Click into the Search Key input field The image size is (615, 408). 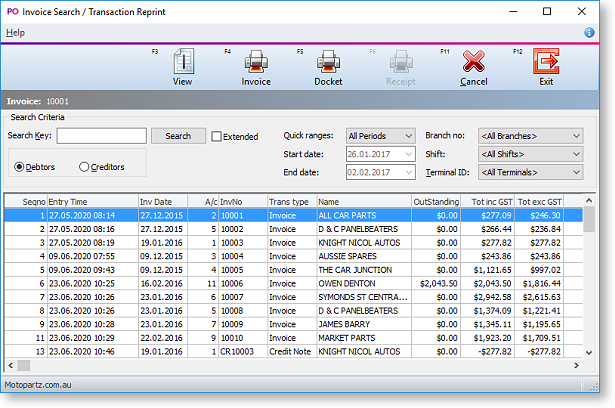pyautogui.click(x=102, y=136)
